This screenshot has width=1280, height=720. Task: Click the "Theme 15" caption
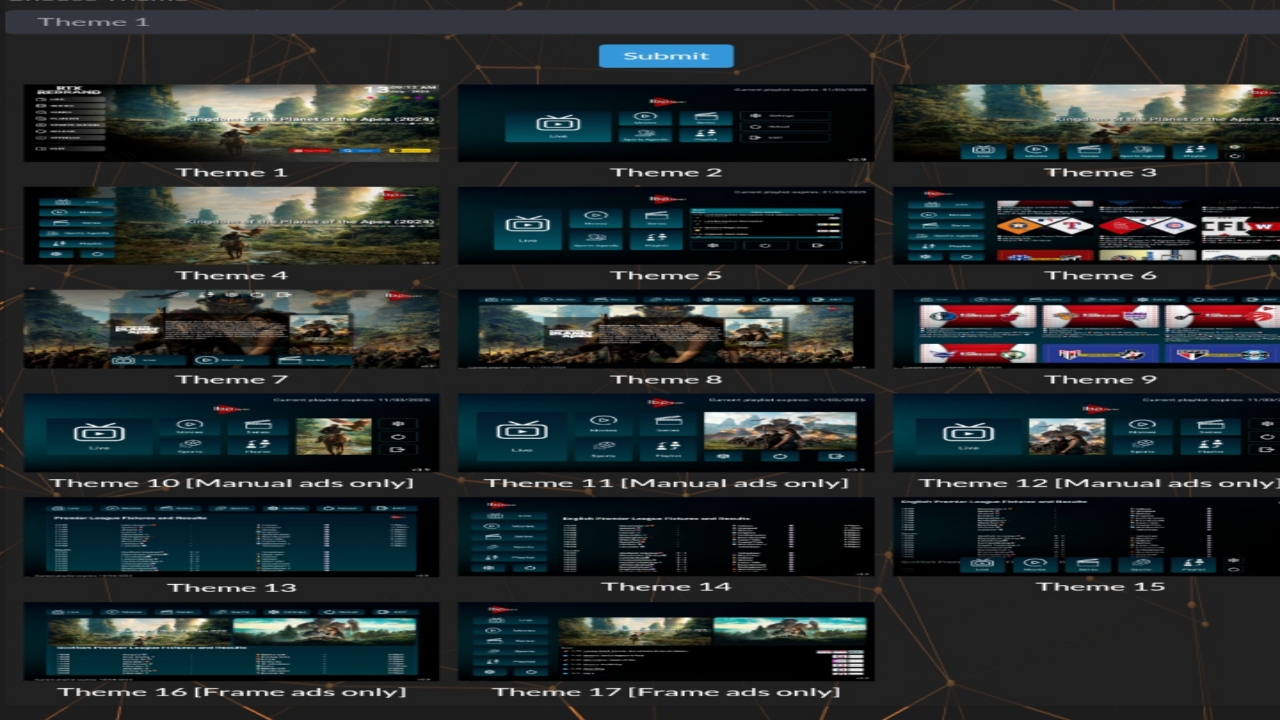click(x=1100, y=586)
